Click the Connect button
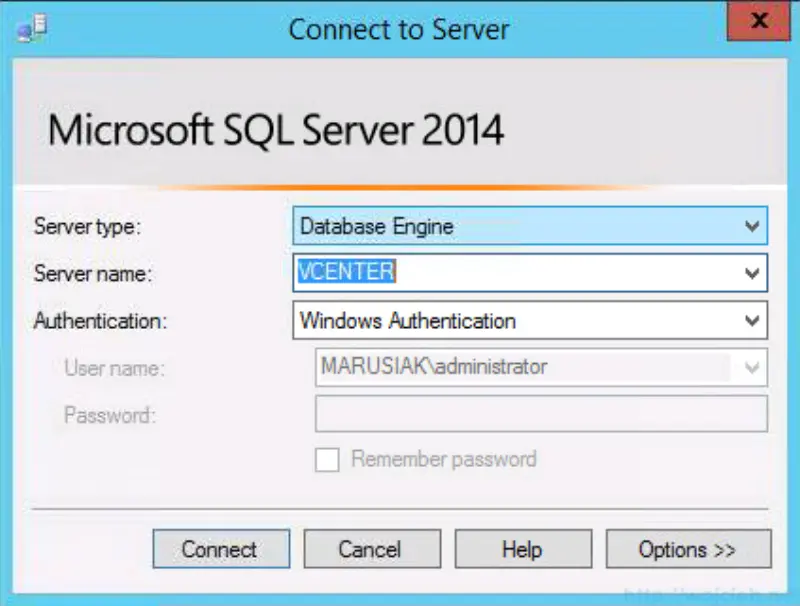Viewport: 800px width, 606px height. pyautogui.click(x=220, y=549)
